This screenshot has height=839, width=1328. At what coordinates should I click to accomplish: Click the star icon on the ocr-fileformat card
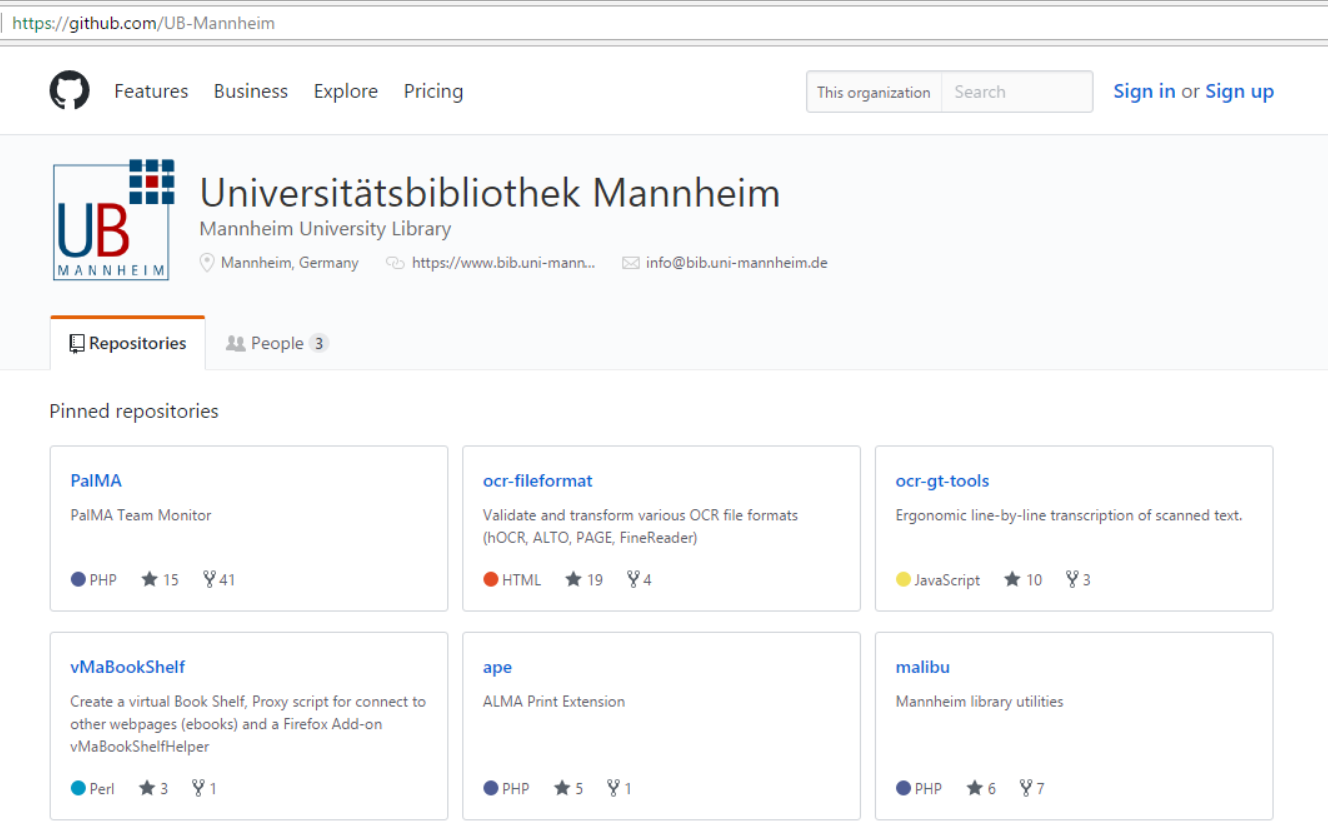point(573,579)
